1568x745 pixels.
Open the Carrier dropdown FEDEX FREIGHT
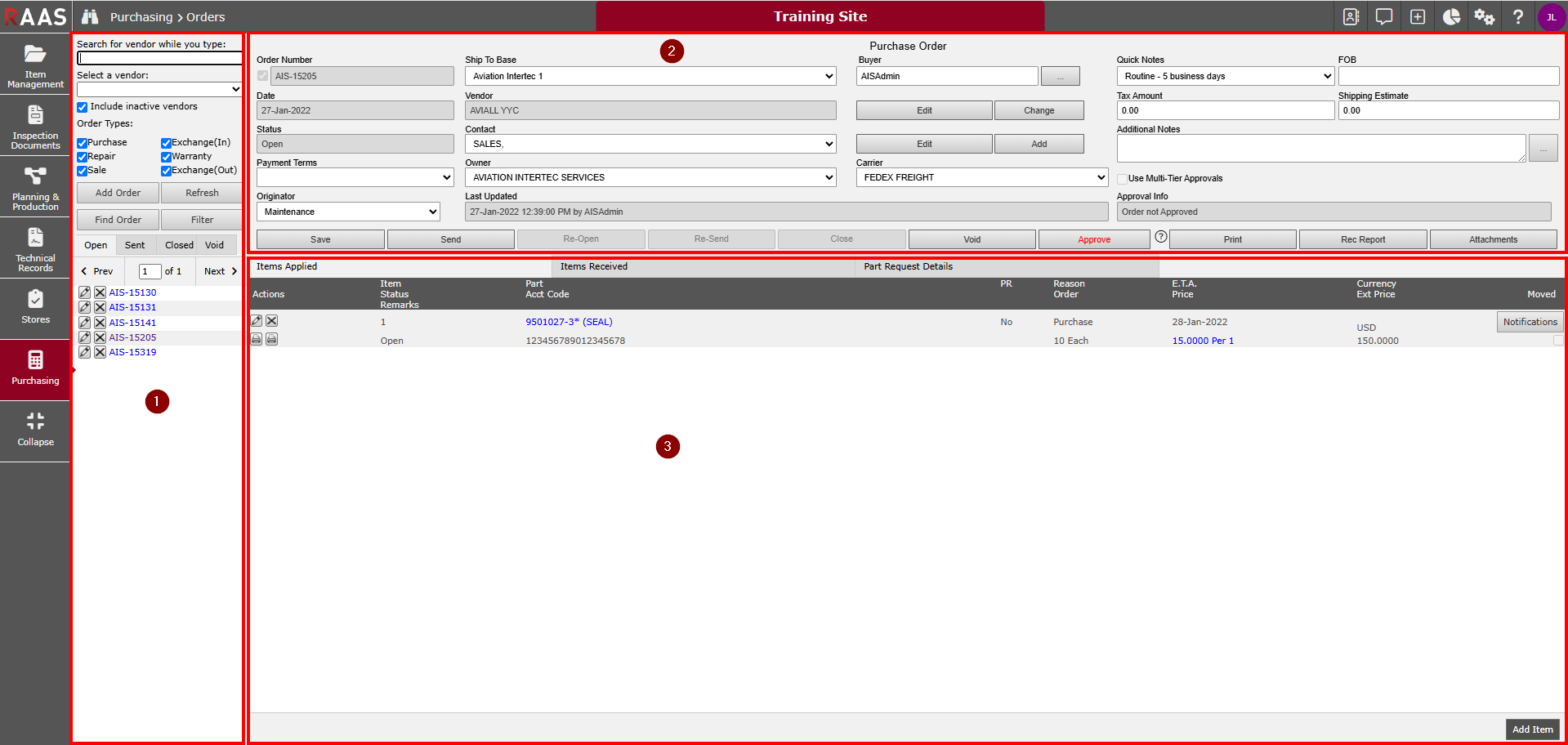[x=981, y=177]
